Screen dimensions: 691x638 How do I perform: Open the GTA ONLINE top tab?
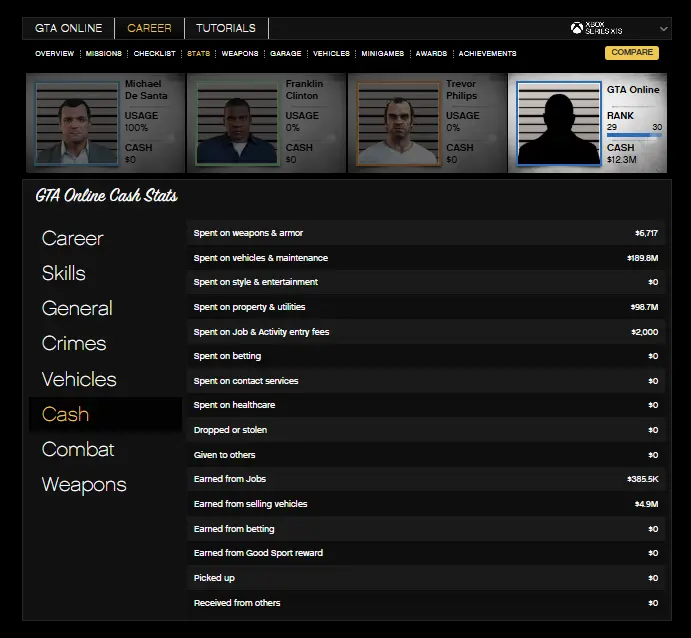click(69, 28)
